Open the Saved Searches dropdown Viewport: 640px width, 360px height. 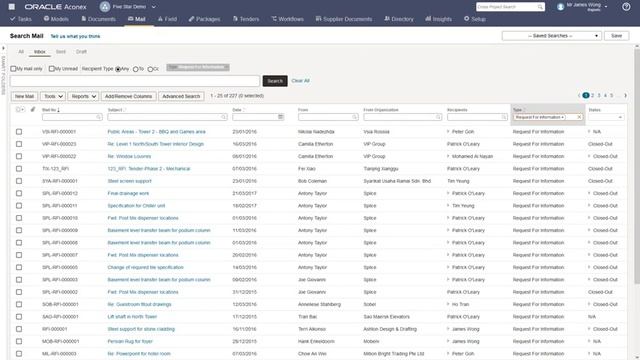(551, 36)
